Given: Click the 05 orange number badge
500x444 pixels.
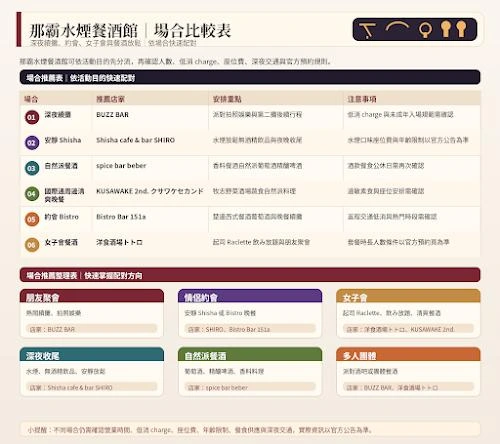Looking at the screenshot, I should (x=32, y=219).
